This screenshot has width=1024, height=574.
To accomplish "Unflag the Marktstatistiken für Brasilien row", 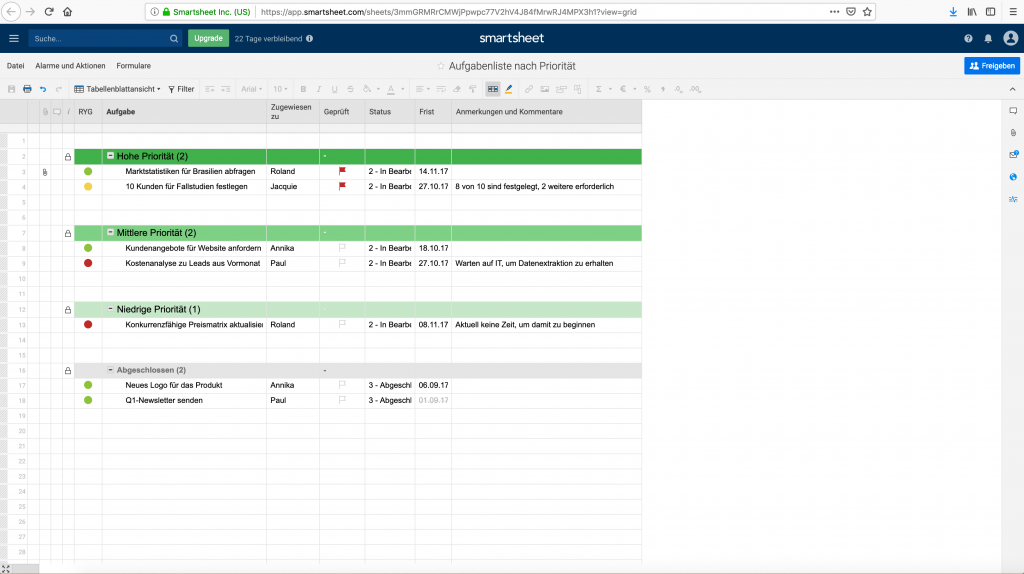I will point(341,171).
